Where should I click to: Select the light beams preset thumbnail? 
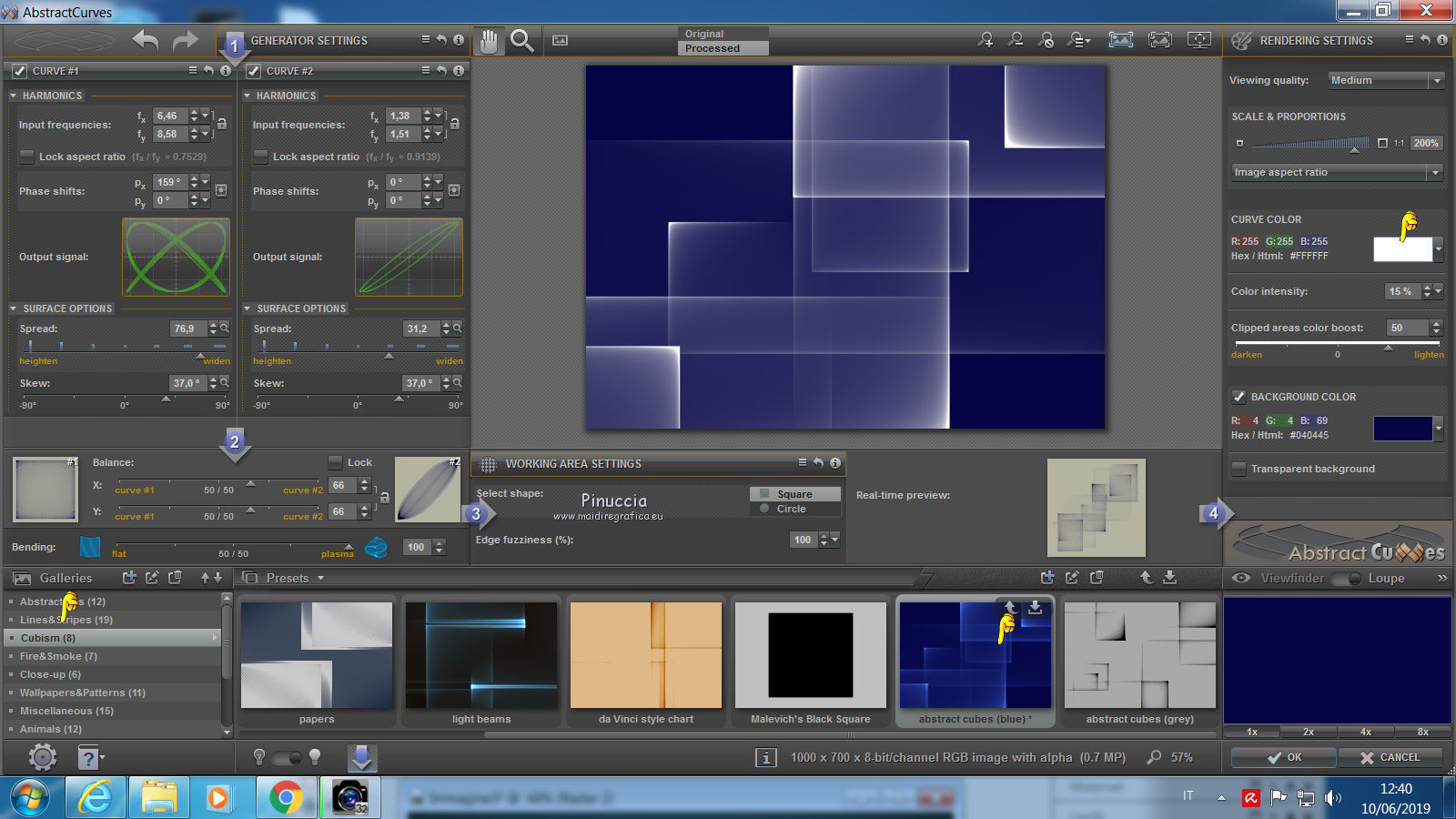(481, 655)
